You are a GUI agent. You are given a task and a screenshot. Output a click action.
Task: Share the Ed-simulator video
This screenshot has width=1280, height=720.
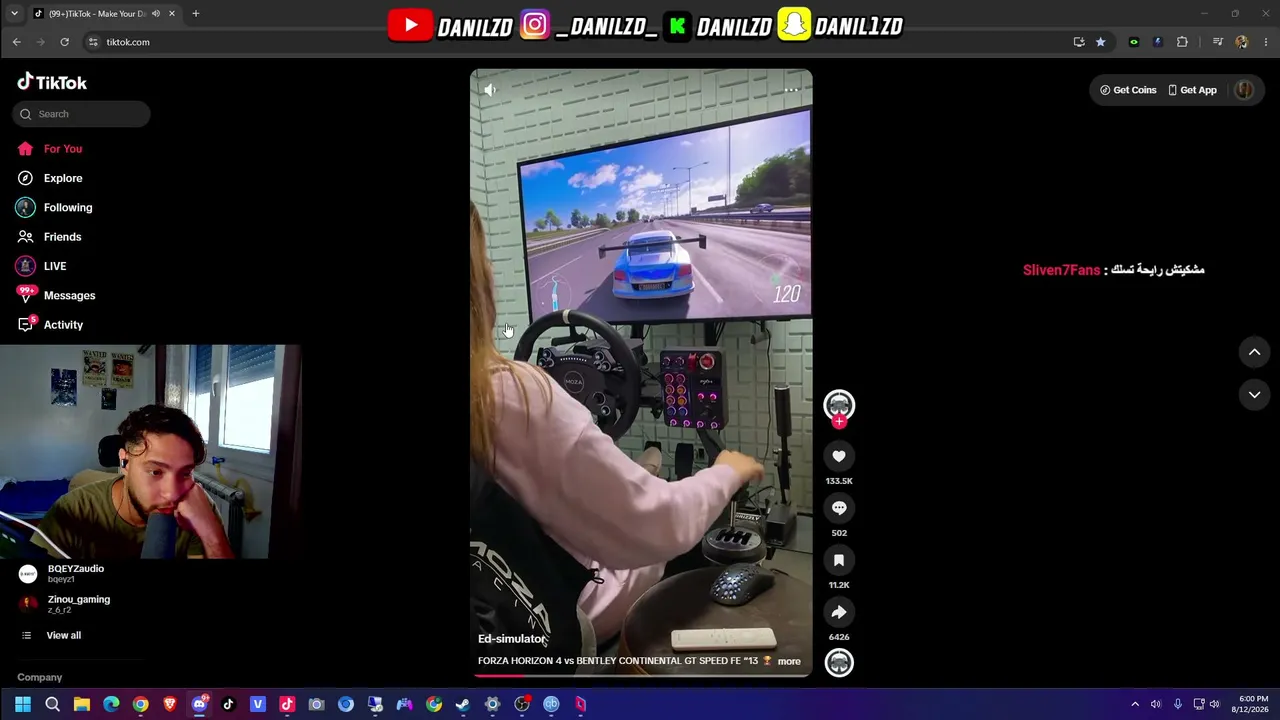(x=839, y=612)
